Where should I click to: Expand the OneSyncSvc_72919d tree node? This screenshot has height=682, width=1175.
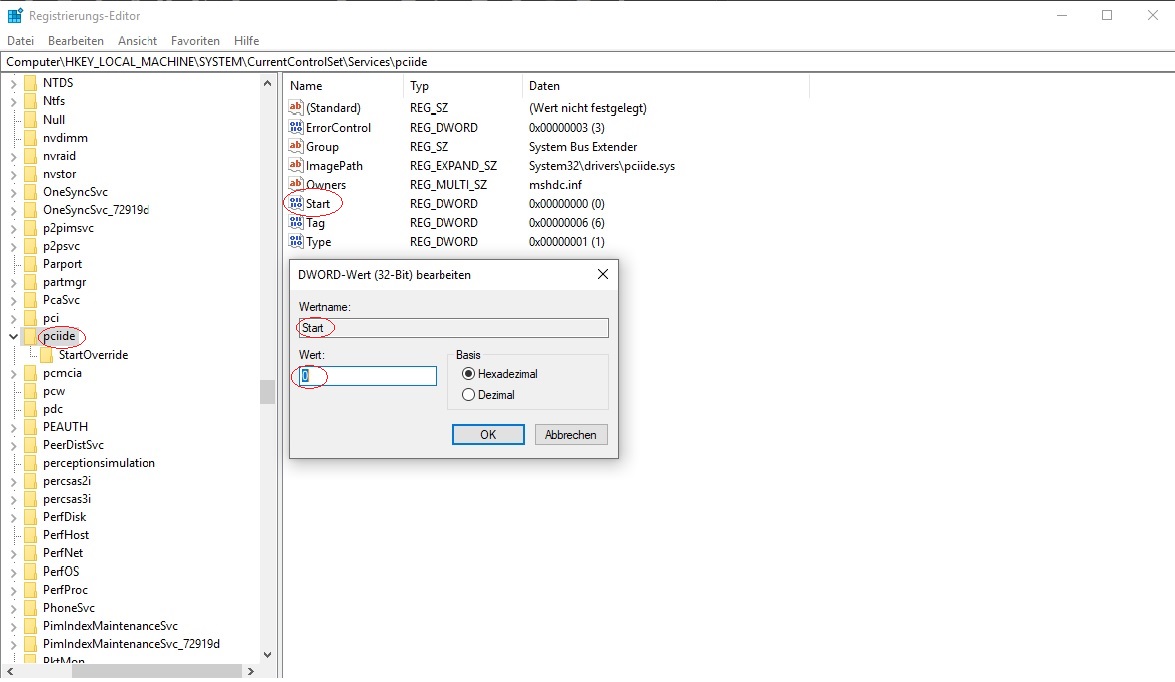(x=13, y=210)
